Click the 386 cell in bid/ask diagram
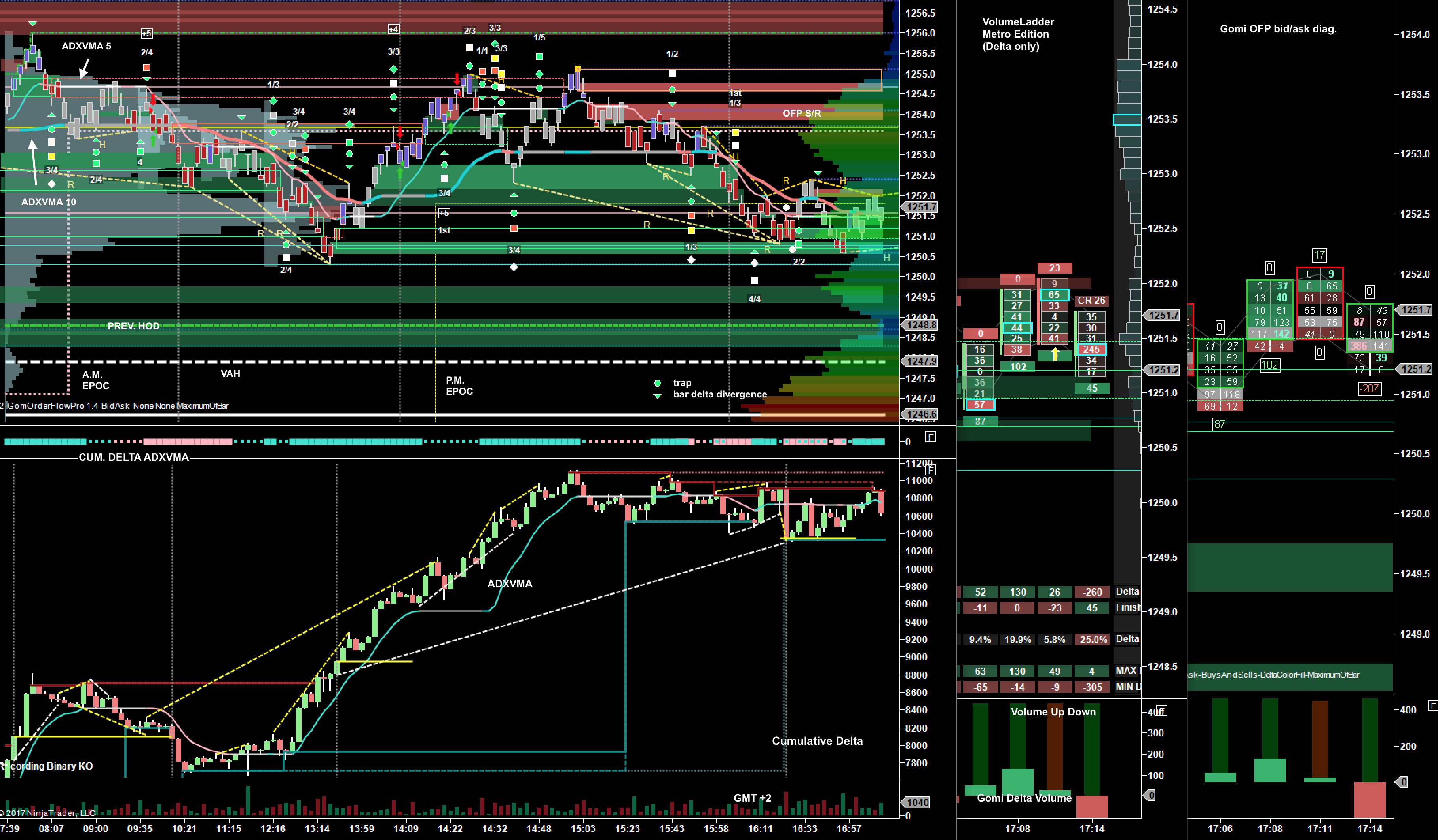 [x=1359, y=346]
